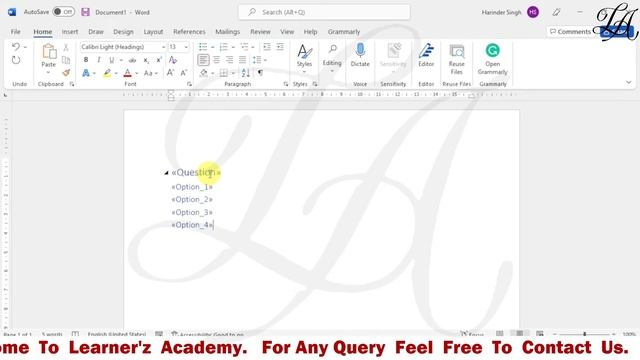Screen dimensions: 640x360
Task: Open the Paragraph dialog launcher
Action: coord(286,84)
